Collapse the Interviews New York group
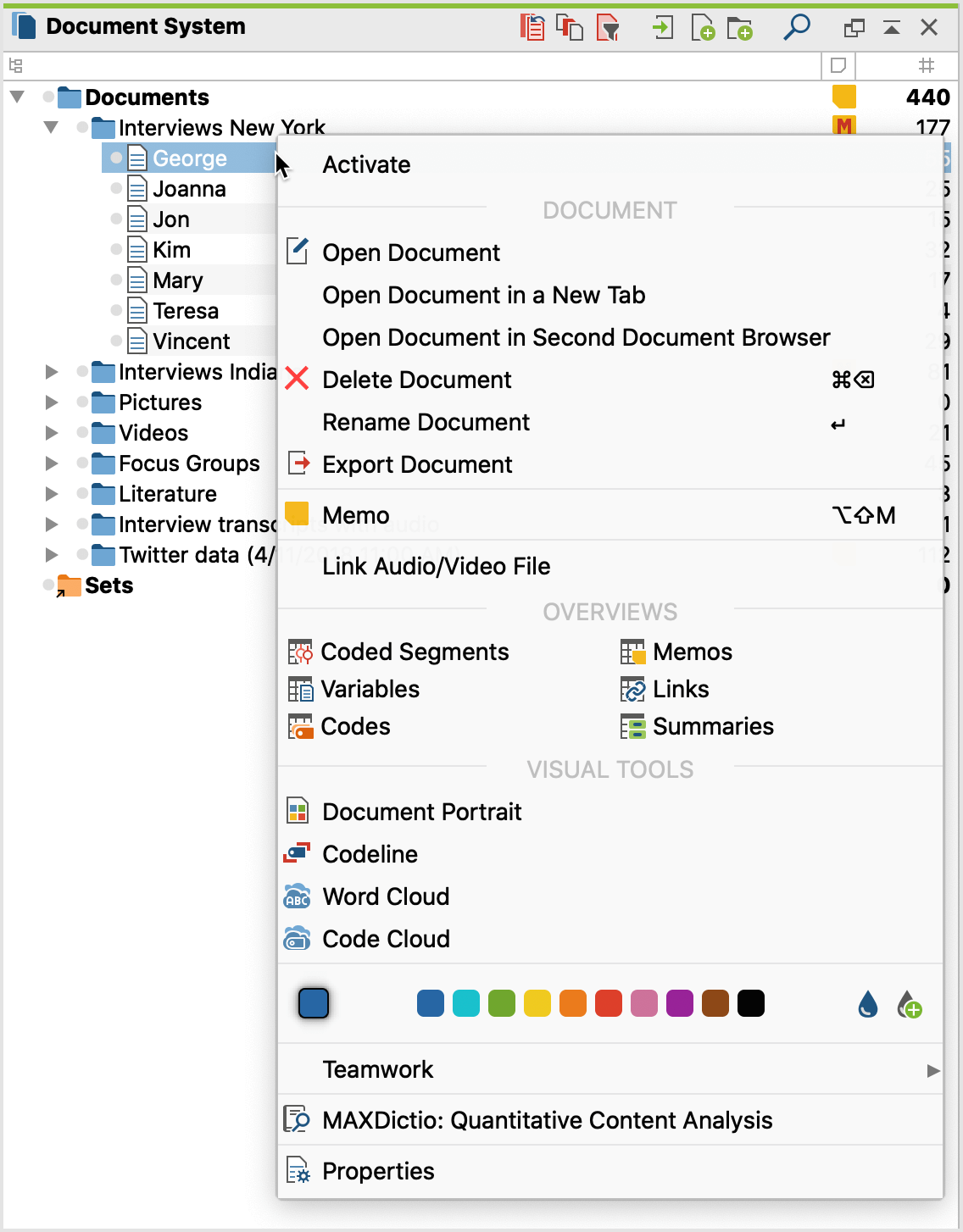 (x=51, y=127)
